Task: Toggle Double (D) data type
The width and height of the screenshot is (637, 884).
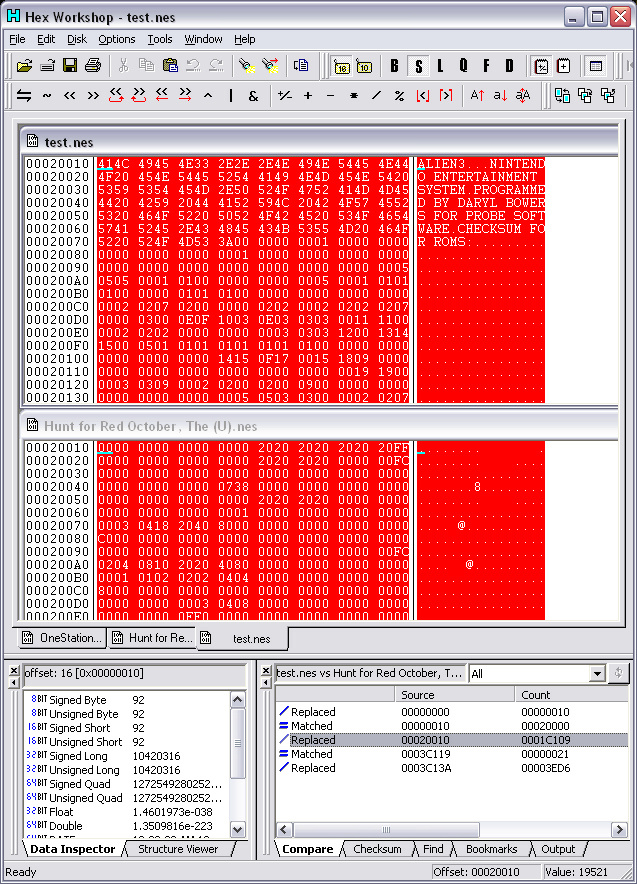Action: [x=510, y=67]
